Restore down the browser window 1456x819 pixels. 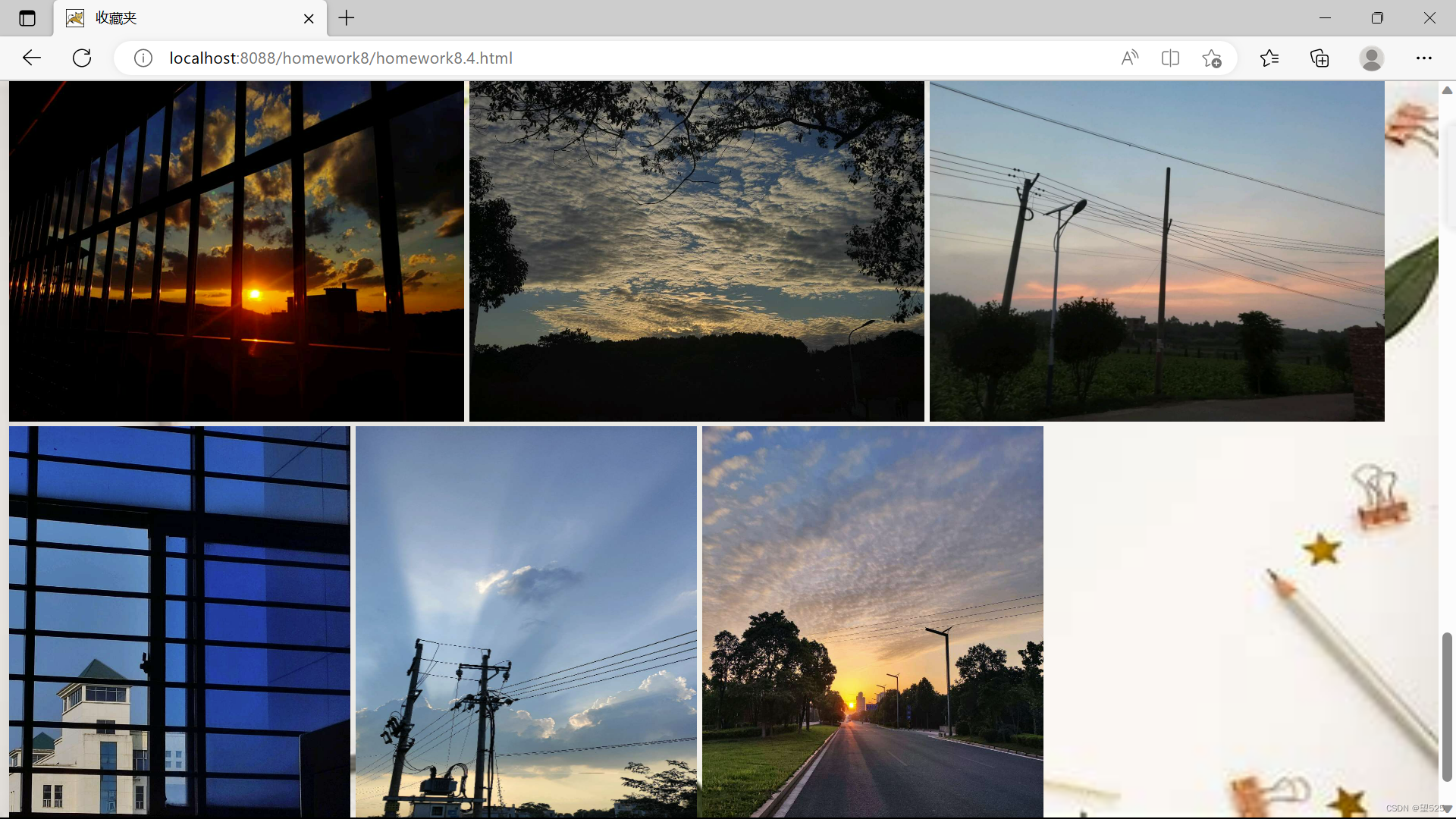(x=1377, y=18)
